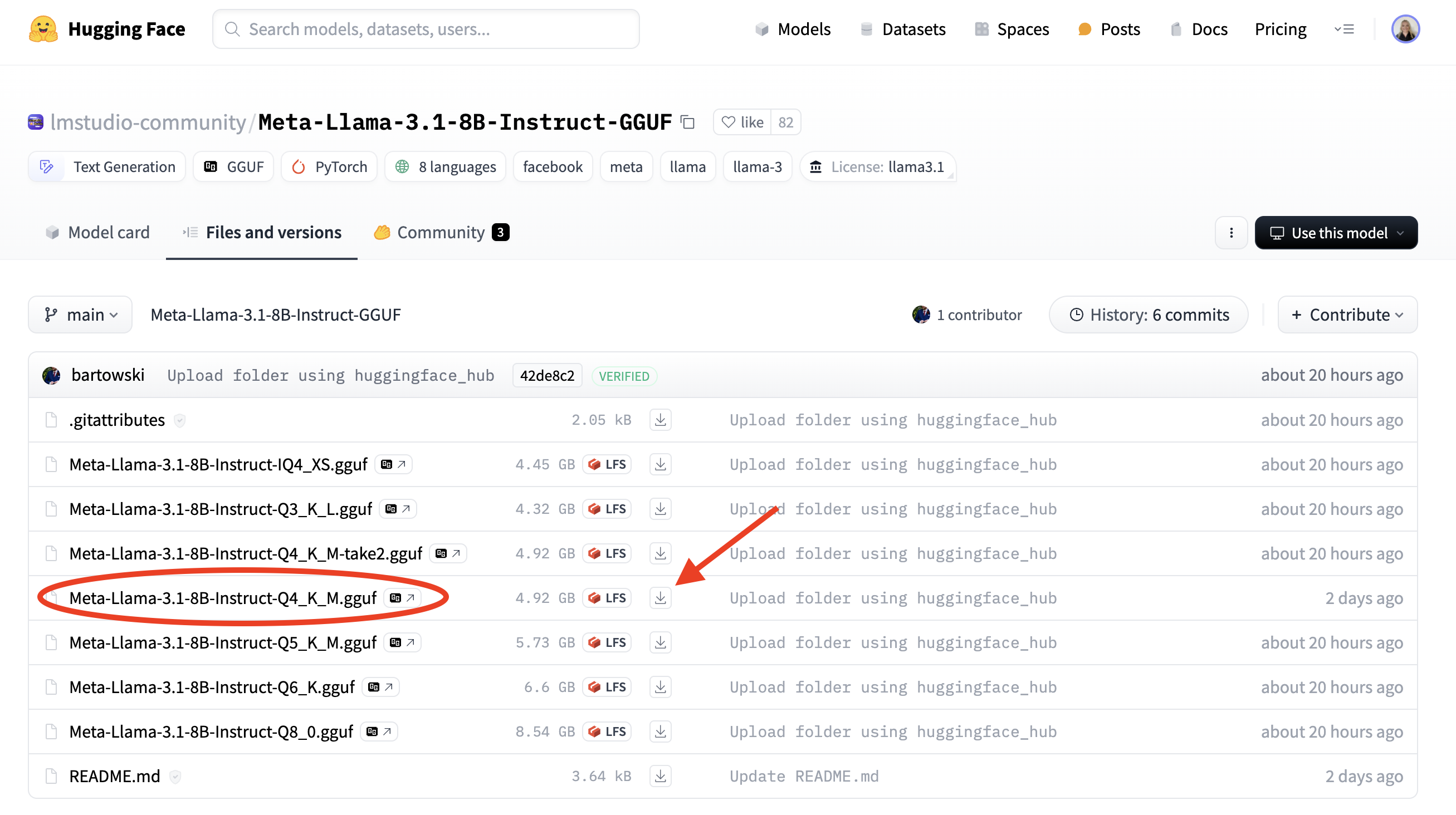Click the search models, datasets, users field
Screen dimensions: 1456x815
426,29
